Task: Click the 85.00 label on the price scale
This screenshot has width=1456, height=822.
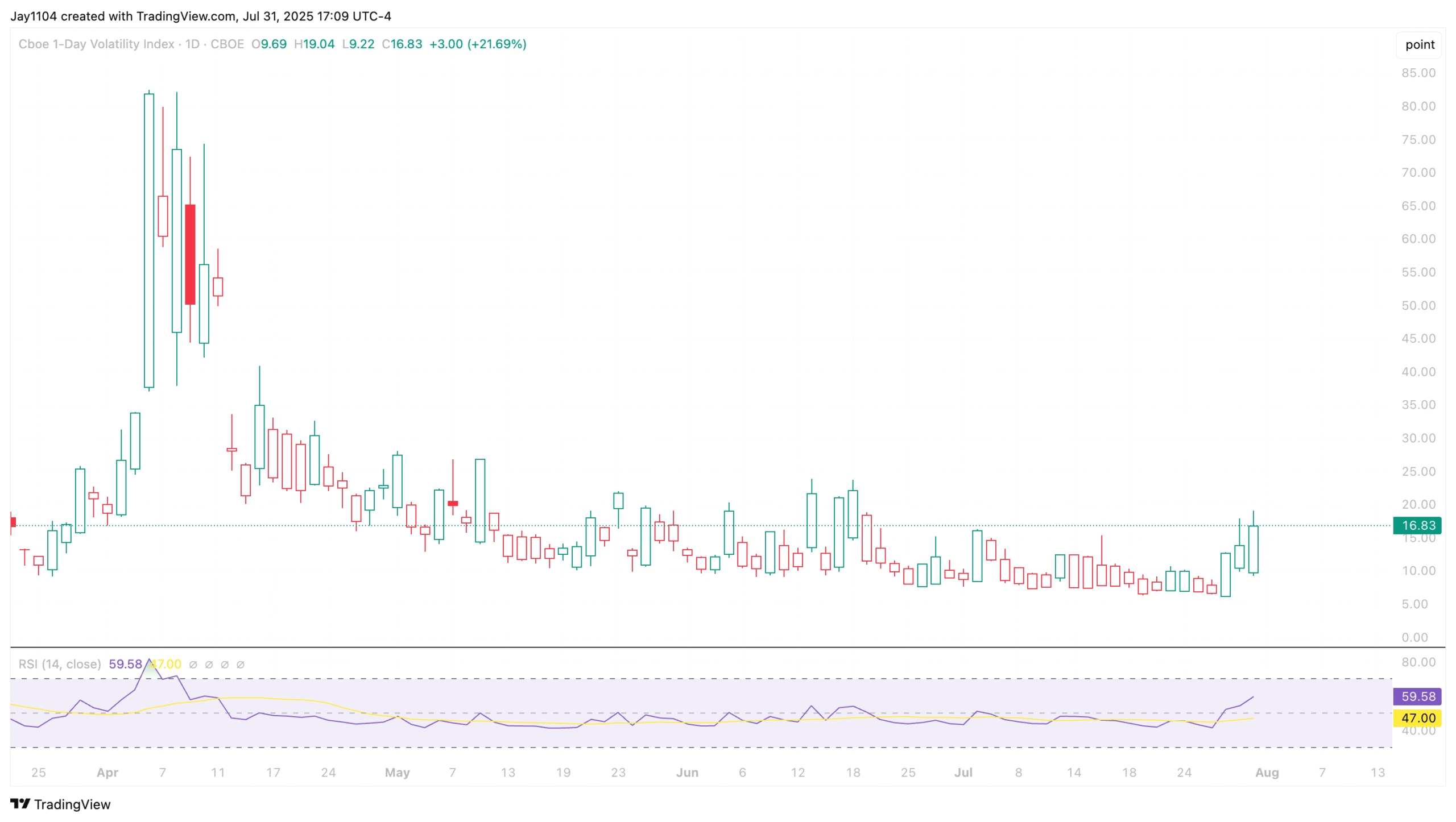Action: [1418, 73]
